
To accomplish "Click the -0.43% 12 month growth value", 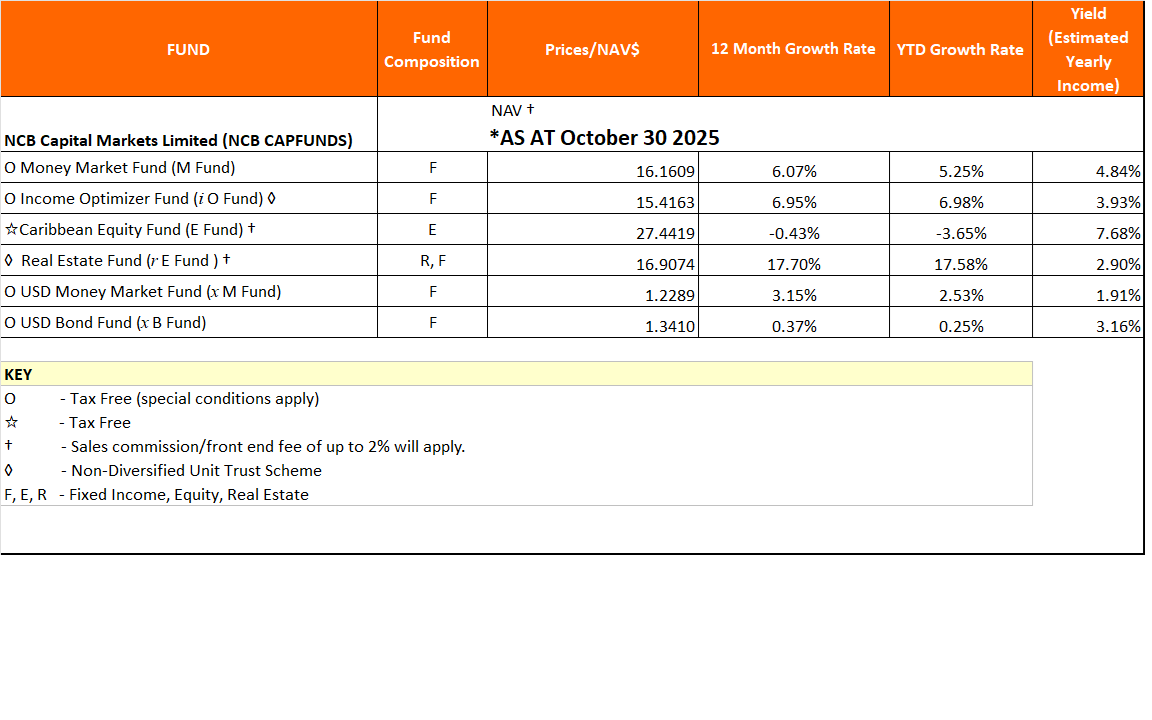I will coord(794,233).
